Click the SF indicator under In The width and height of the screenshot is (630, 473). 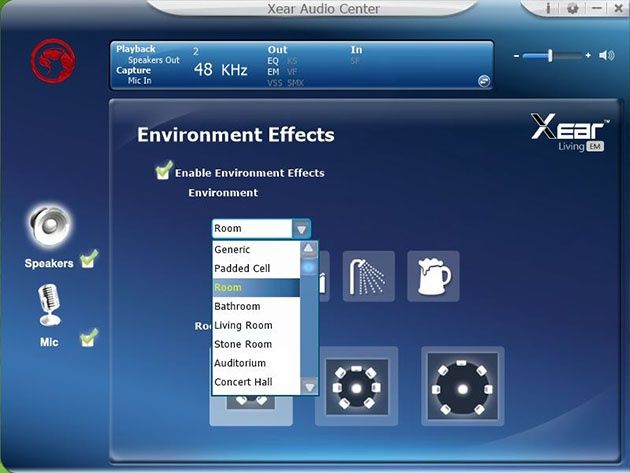click(x=355, y=61)
